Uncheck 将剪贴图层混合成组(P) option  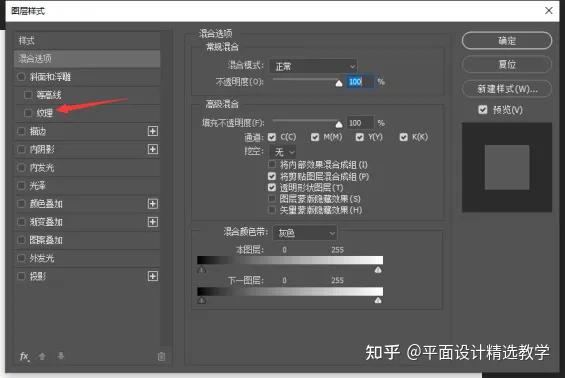[272, 176]
